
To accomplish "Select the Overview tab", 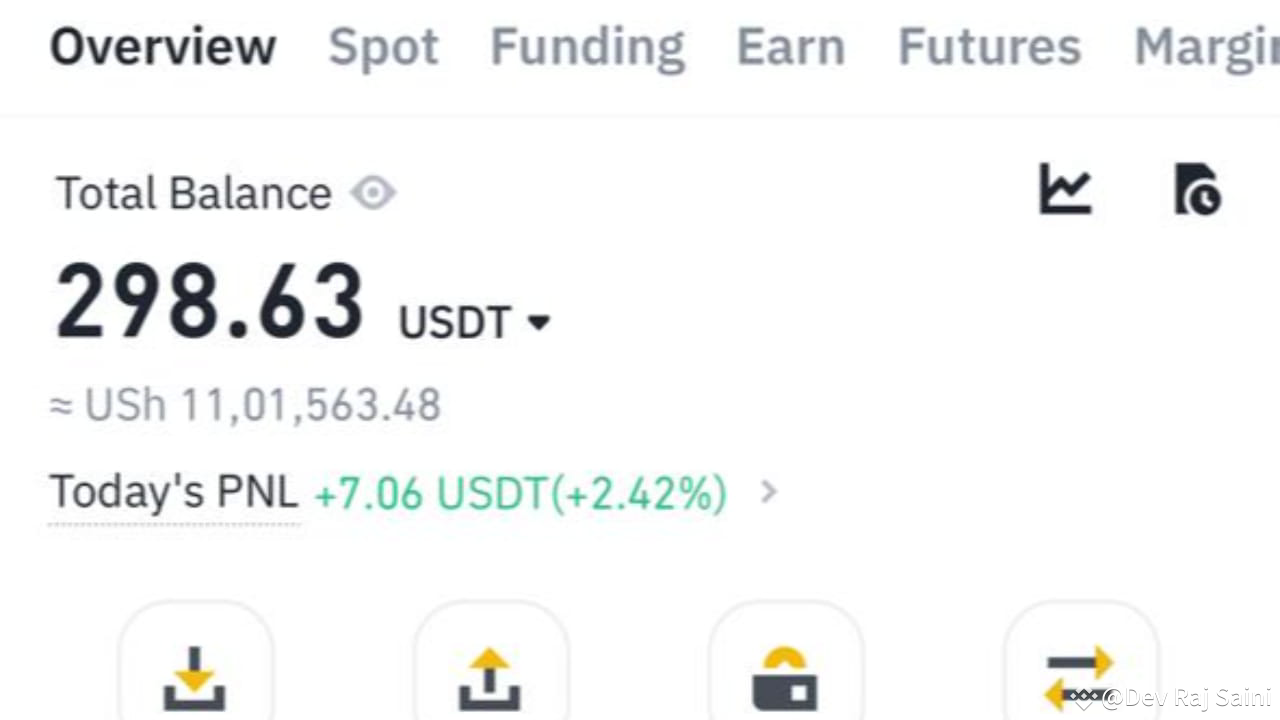I will (x=163, y=47).
